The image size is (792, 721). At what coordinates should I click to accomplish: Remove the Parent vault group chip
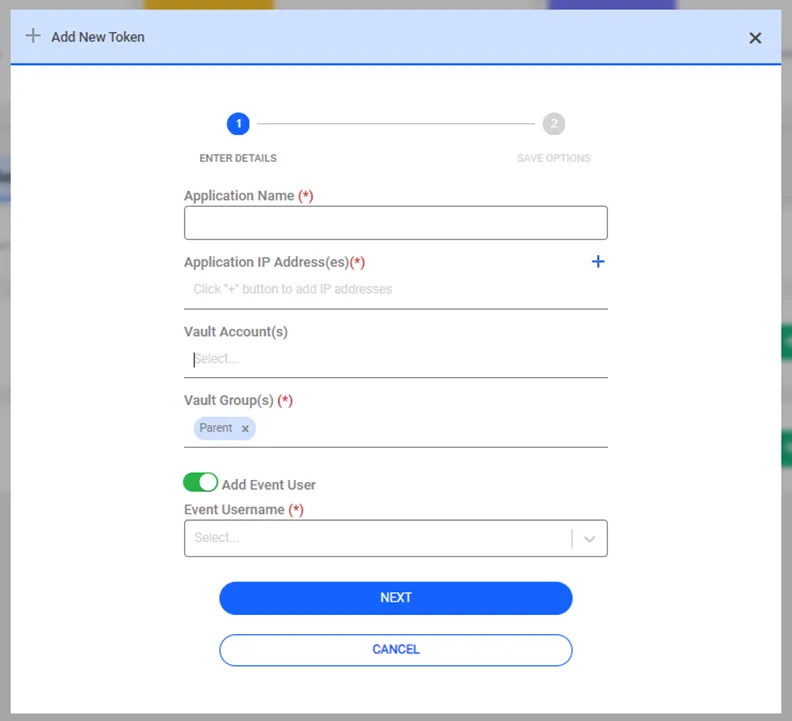click(x=245, y=428)
